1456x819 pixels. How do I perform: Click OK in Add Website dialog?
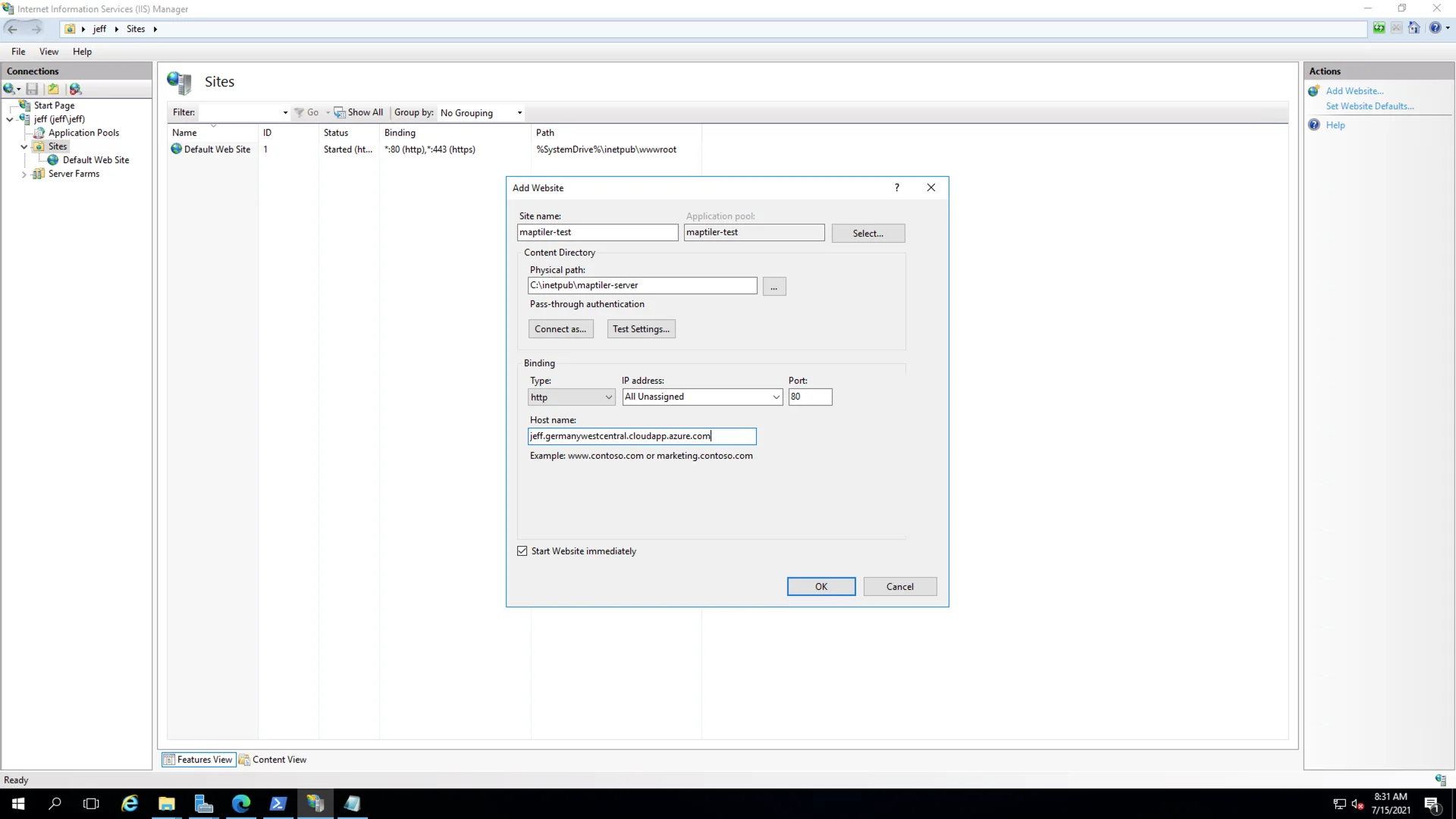pyautogui.click(x=821, y=586)
